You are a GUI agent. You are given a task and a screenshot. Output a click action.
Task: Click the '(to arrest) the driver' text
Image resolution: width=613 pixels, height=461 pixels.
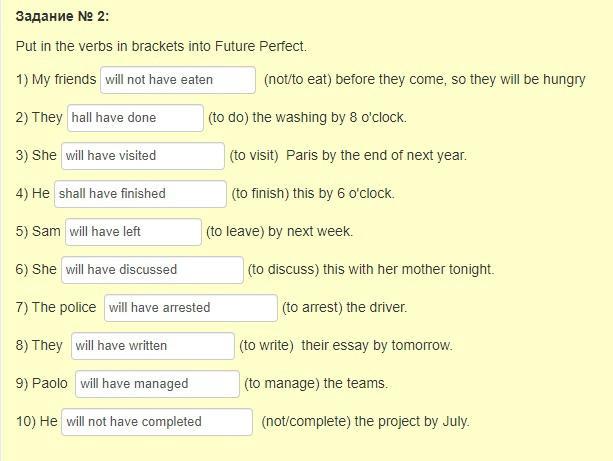[344, 307]
